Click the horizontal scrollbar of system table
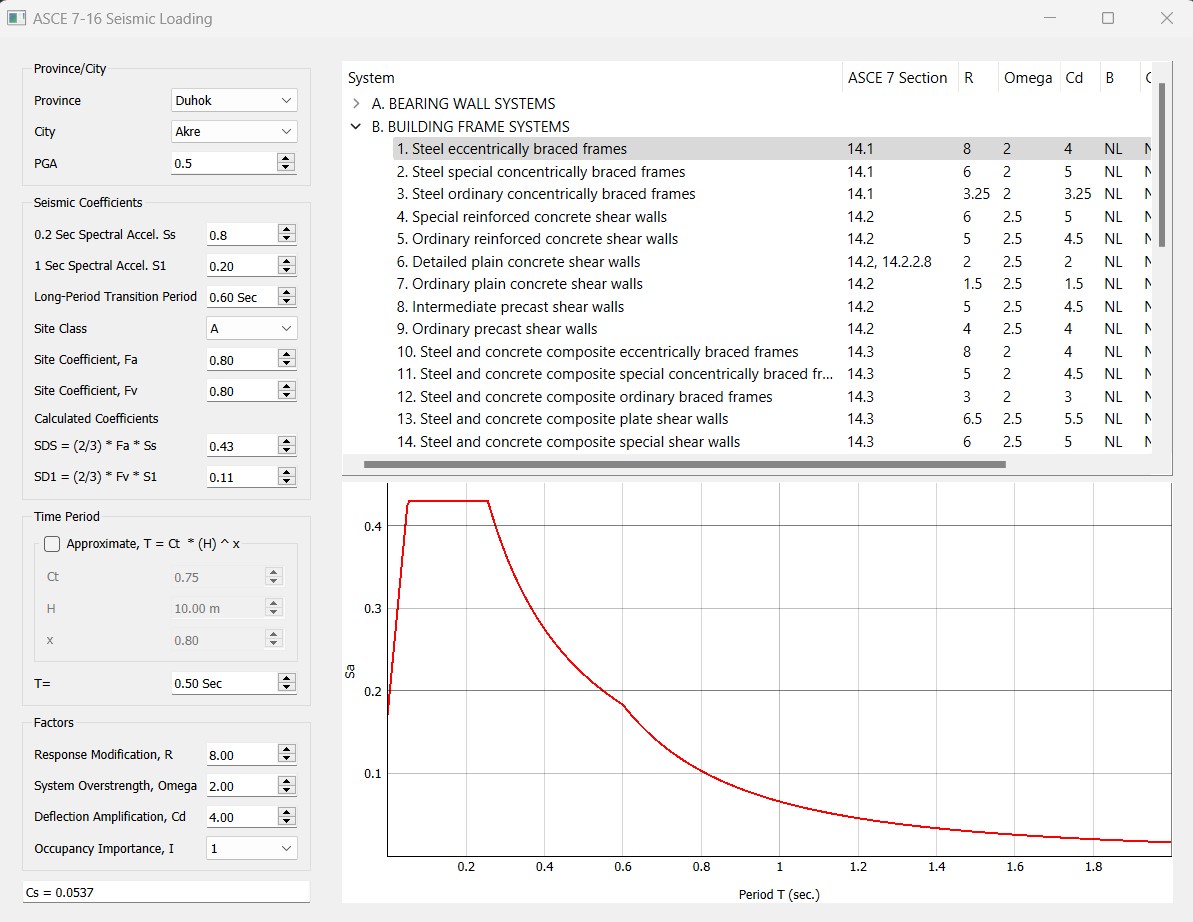This screenshot has width=1193, height=922. [685, 464]
